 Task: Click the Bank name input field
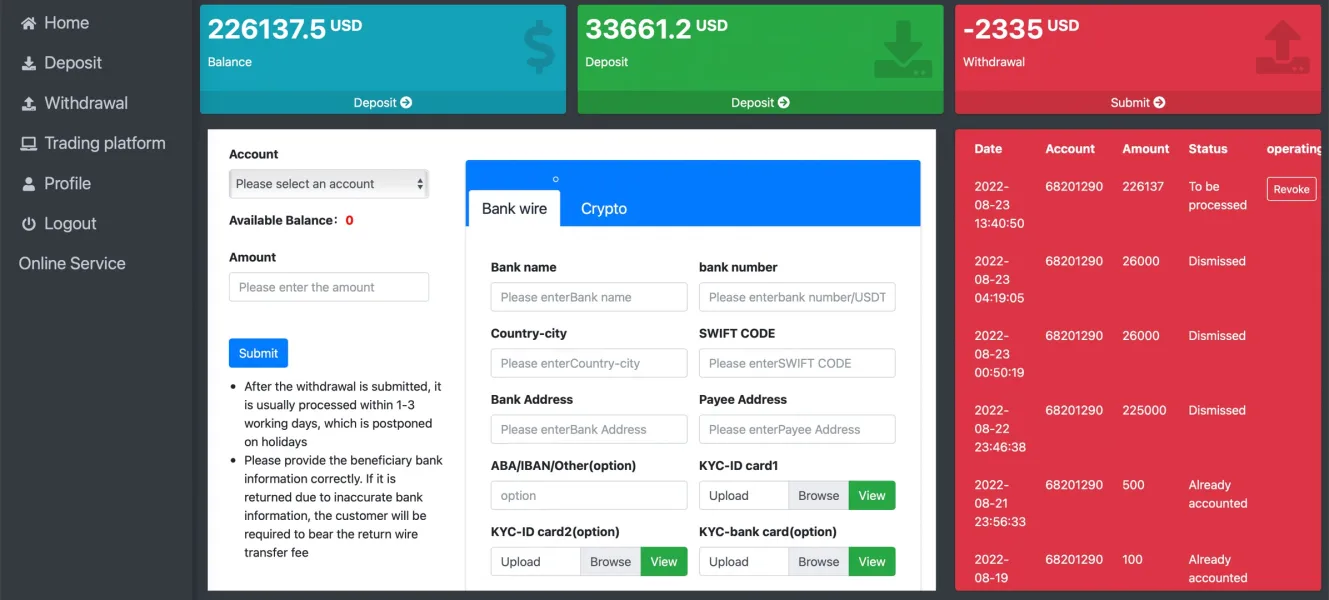589,297
